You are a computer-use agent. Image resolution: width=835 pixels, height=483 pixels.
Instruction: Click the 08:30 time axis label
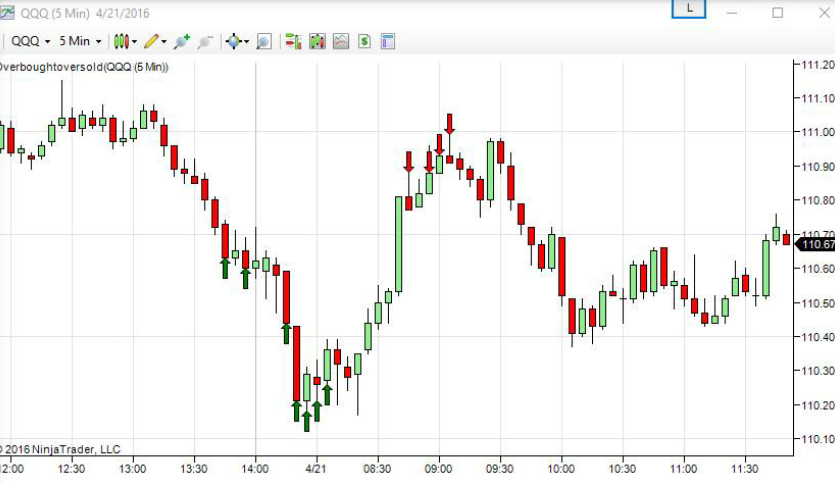(x=377, y=469)
